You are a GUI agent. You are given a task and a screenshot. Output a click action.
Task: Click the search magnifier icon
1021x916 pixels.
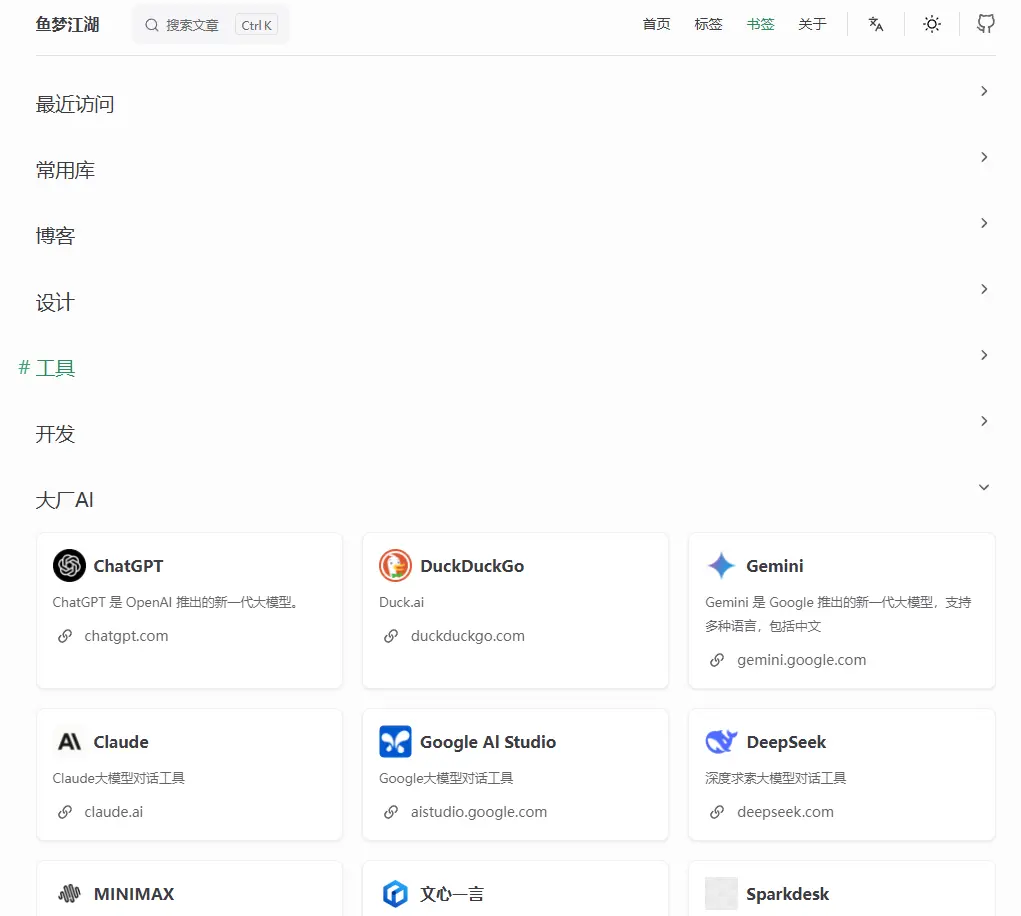(x=152, y=25)
